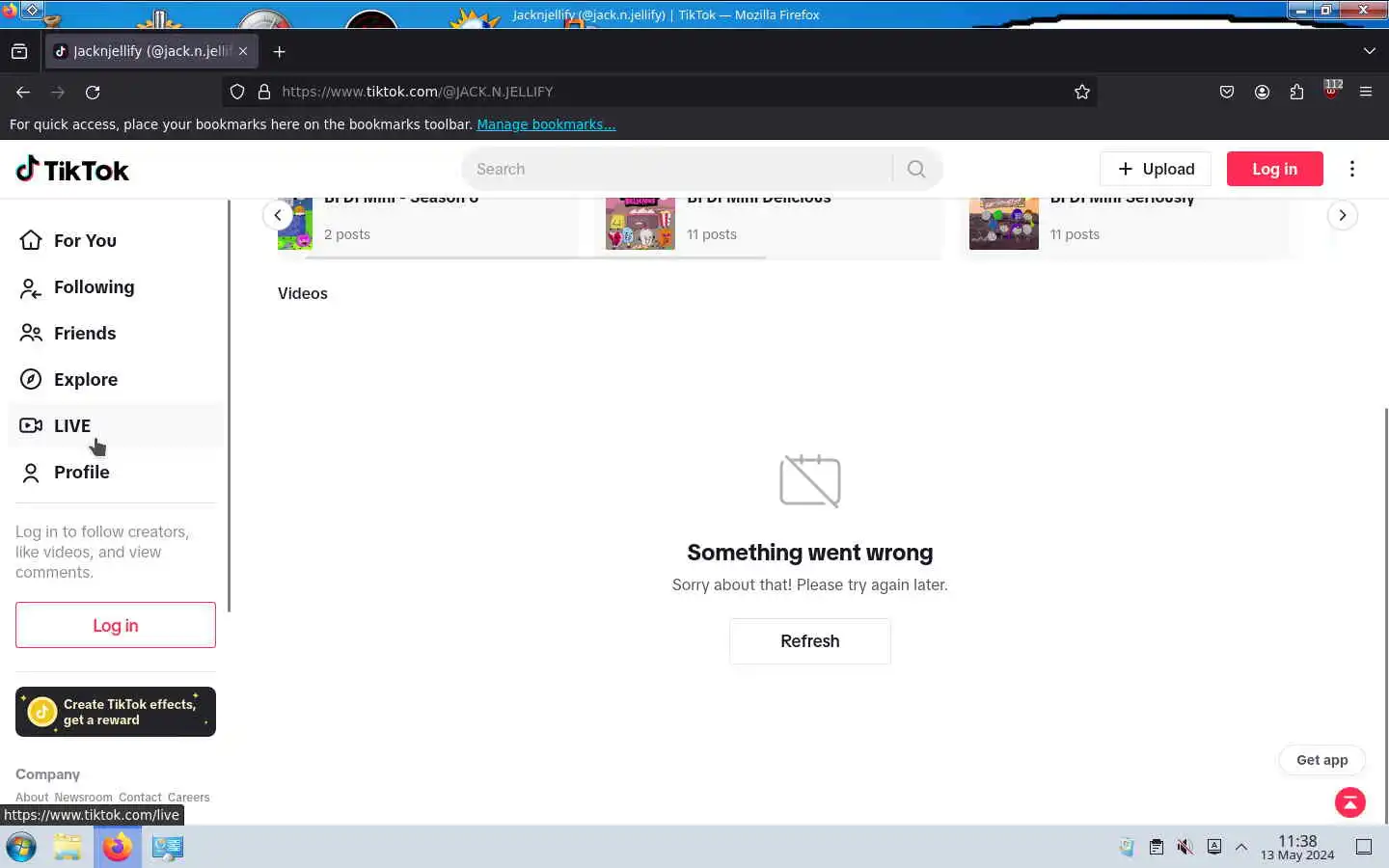
Task: Expand hidden system tray icons
Action: (x=1241, y=847)
